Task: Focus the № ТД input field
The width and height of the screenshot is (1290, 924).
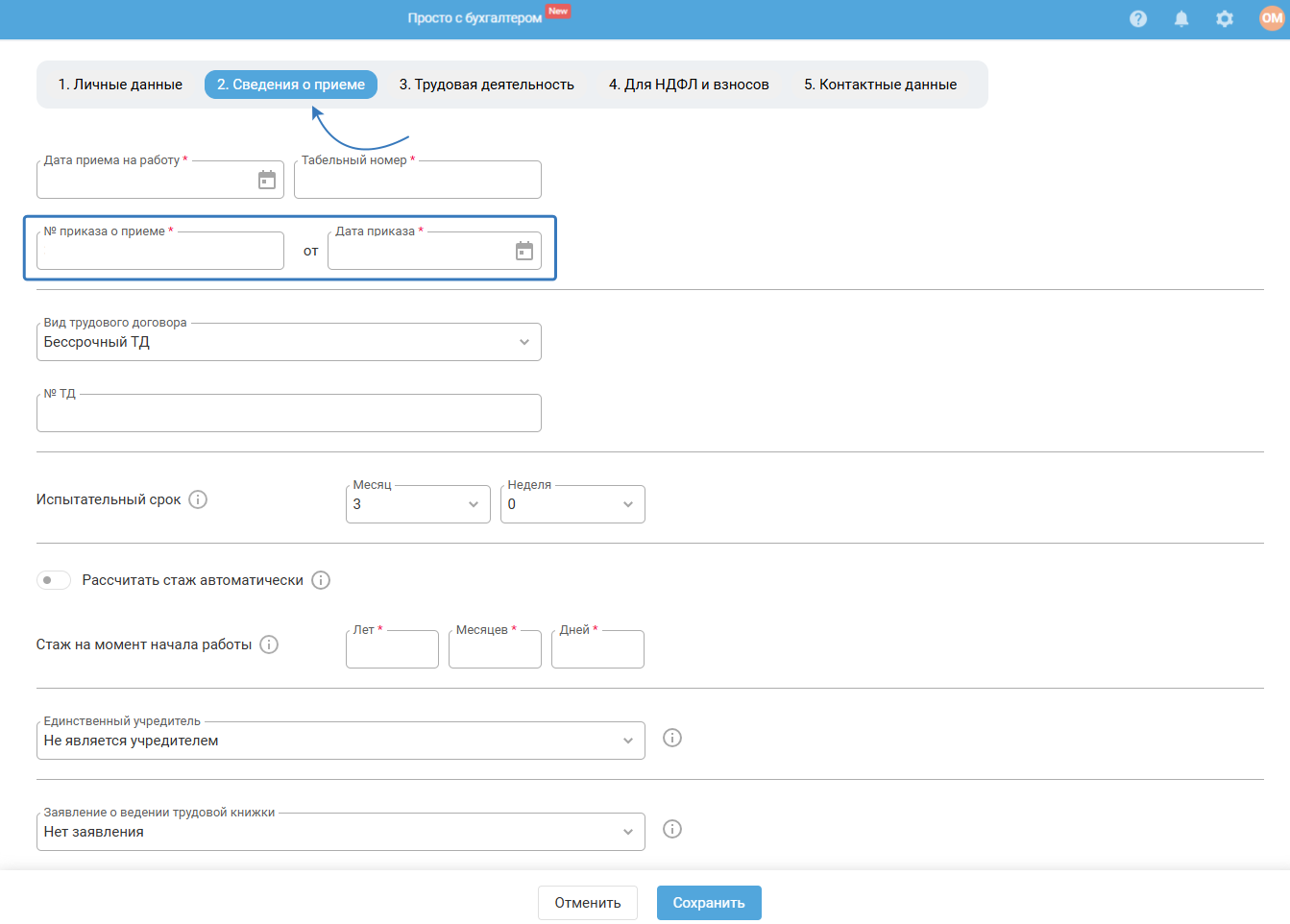Action: (289, 413)
